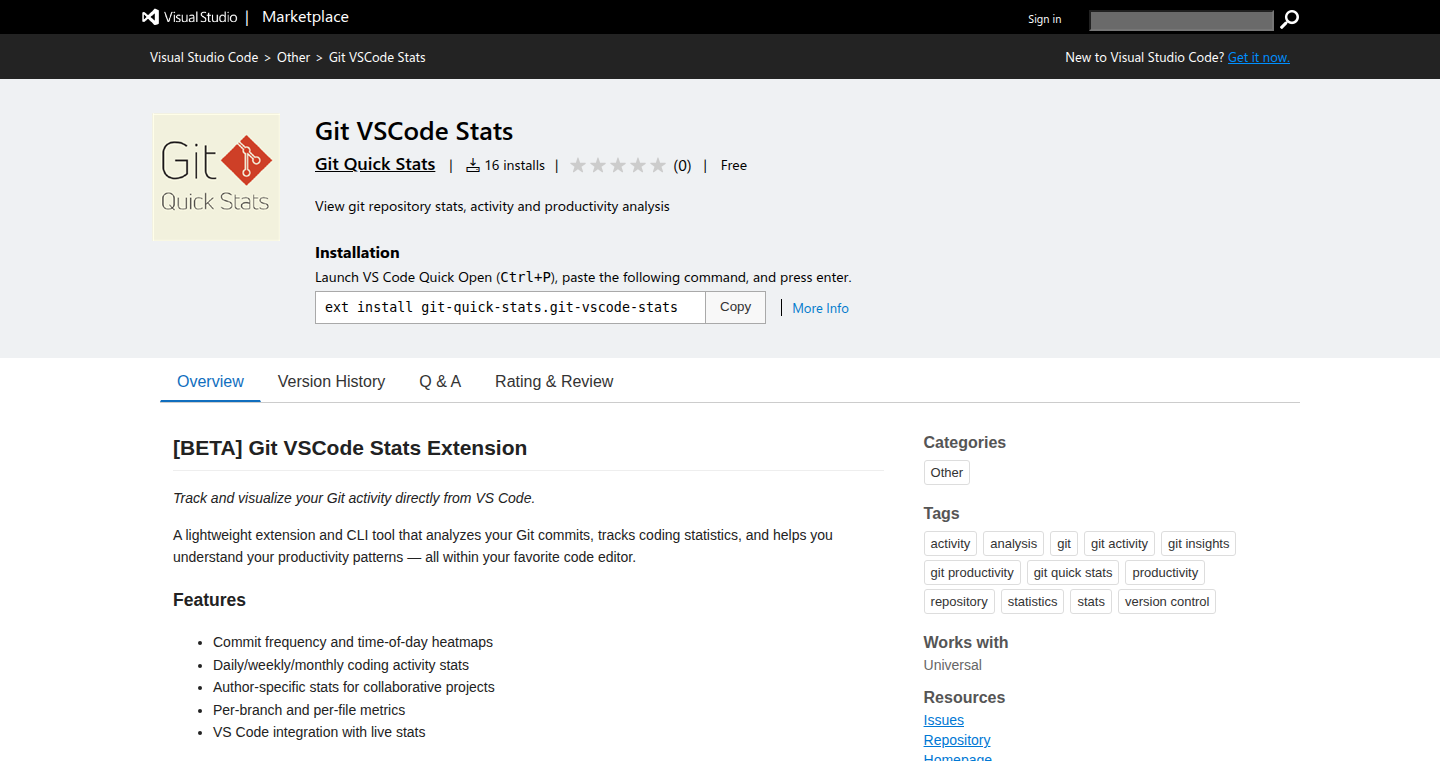Select the Other category chip
This screenshot has height=761, width=1440.
tap(947, 473)
